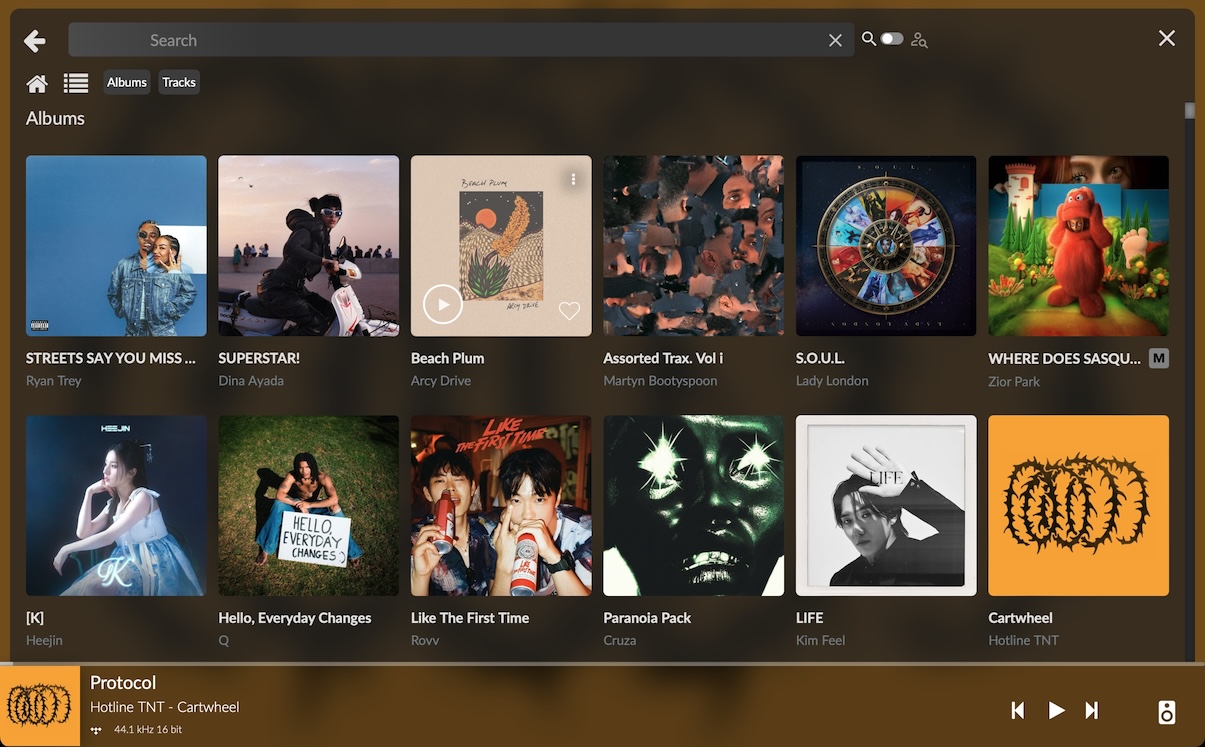Screen dimensions: 1205x747
Task: Open the S.O.U.L. album cover
Action: (886, 246)
